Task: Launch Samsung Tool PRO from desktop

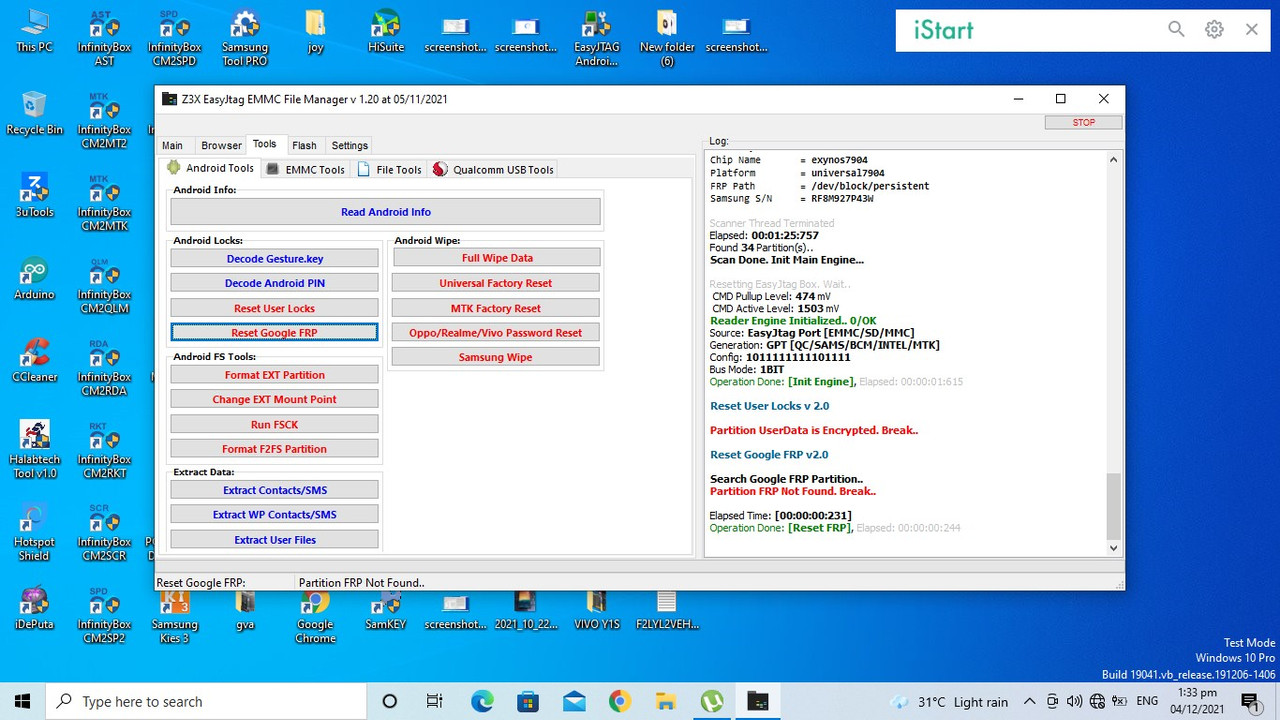Action: [x=245, y=38]
